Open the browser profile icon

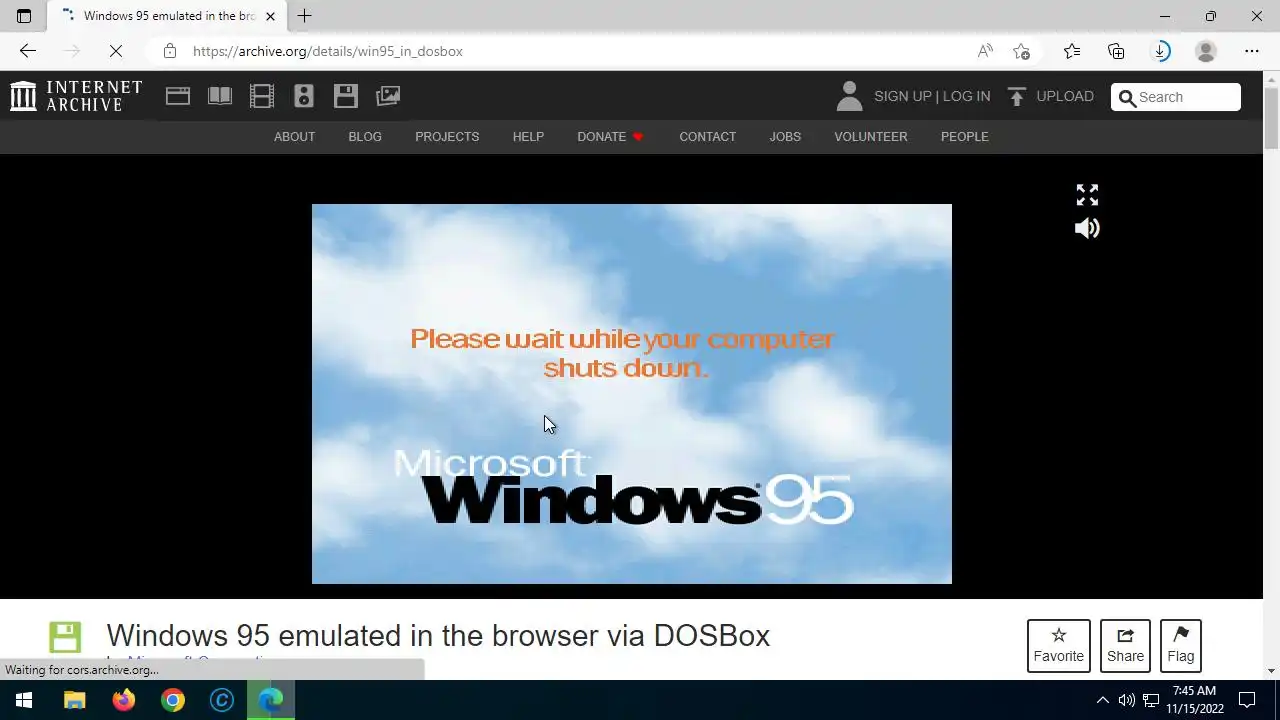[1206, 51]
